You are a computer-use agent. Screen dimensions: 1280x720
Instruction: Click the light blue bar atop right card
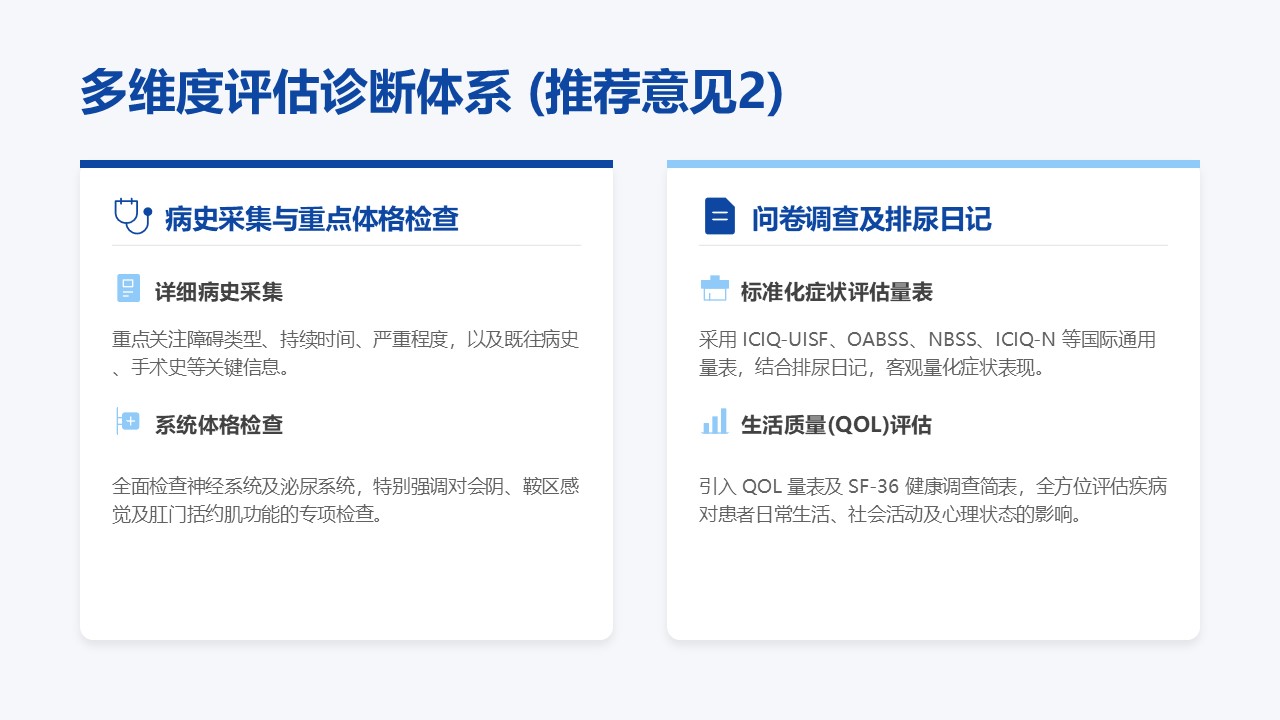pyautogui.click(x=932, y=164)
